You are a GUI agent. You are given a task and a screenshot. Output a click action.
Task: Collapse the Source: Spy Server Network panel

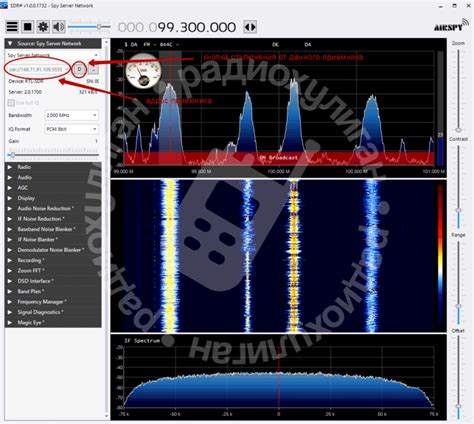(x=53, y=44)
